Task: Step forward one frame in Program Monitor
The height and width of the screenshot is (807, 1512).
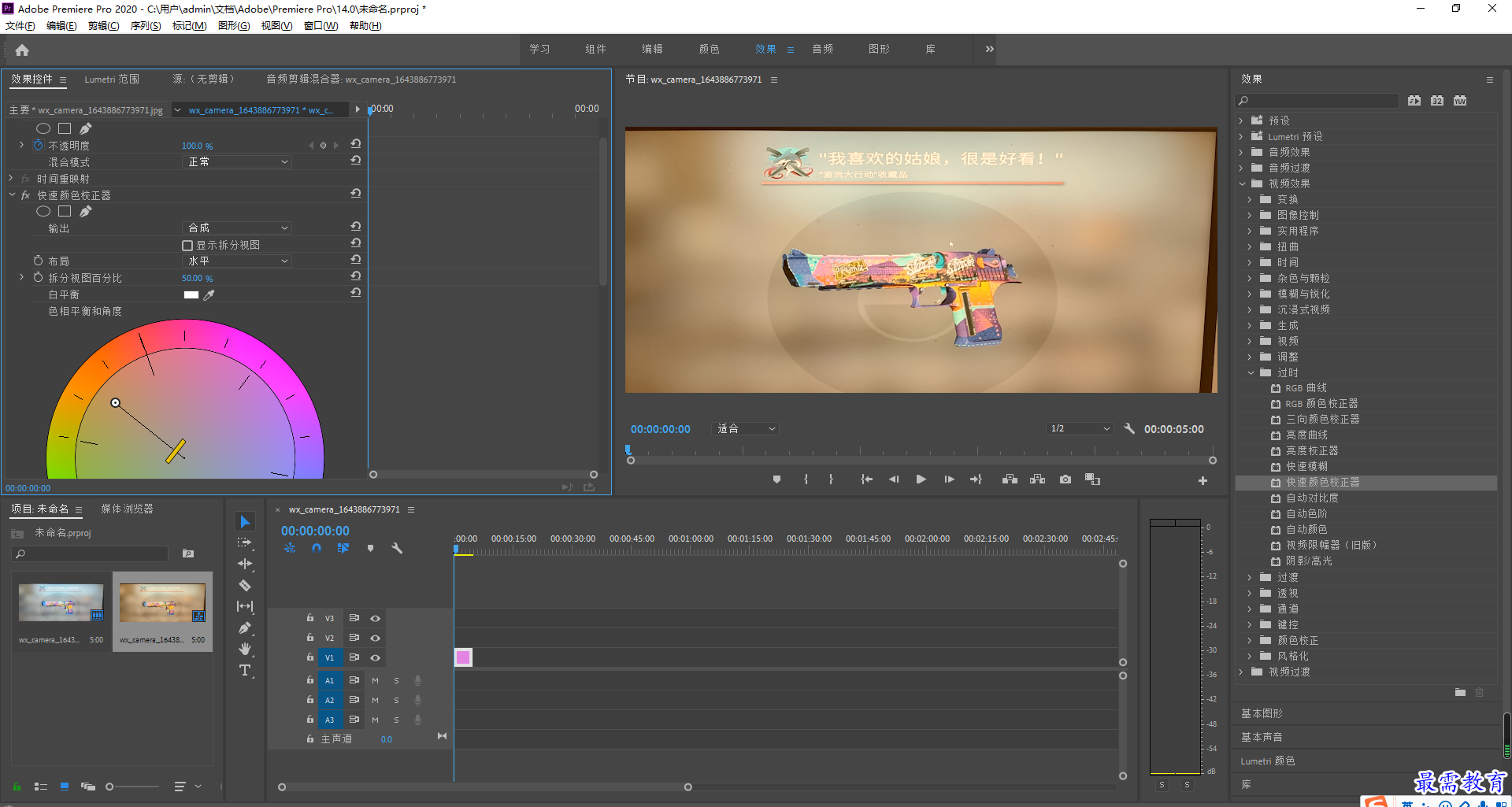Action: [949, 479]
